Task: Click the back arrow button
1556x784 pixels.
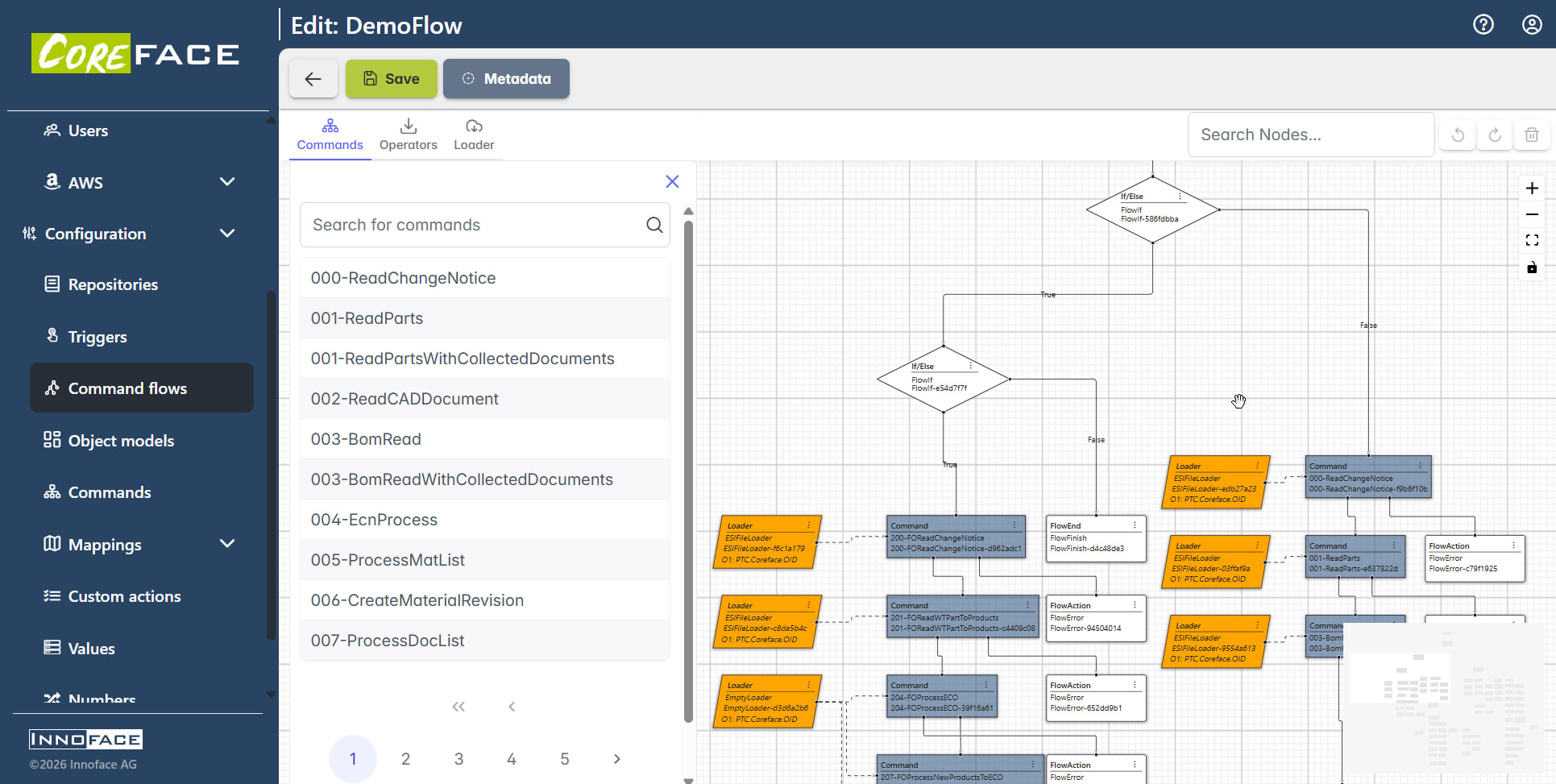Action: (313, 79)
